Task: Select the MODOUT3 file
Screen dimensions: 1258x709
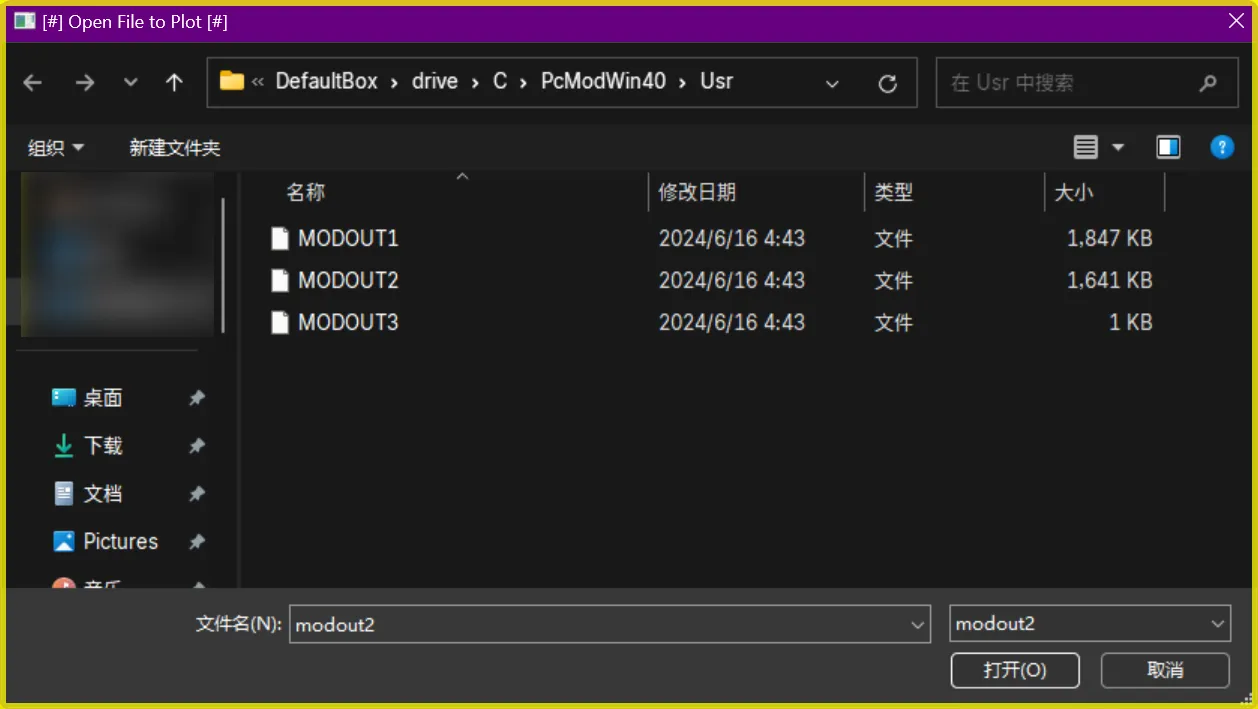Action: click(348, 323)
